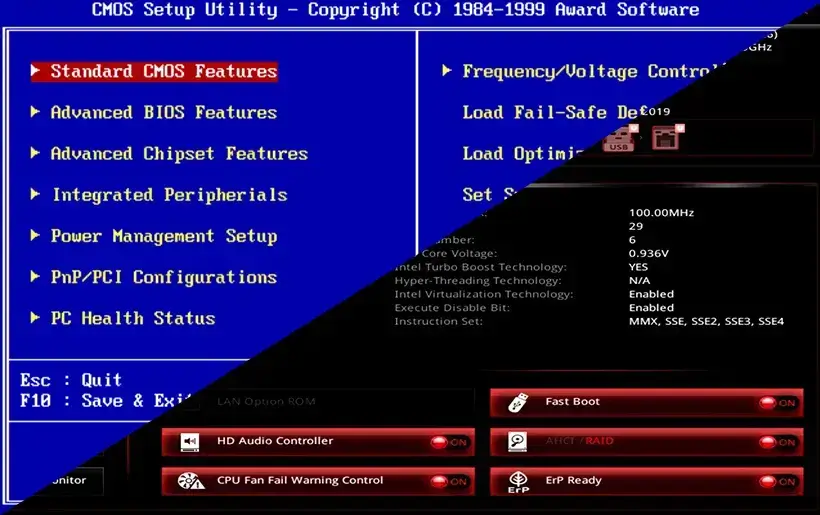This screenshot has height=515, width=820.
Task: Click the boot device icon right of USB
Action: click(x=668, y=137)
